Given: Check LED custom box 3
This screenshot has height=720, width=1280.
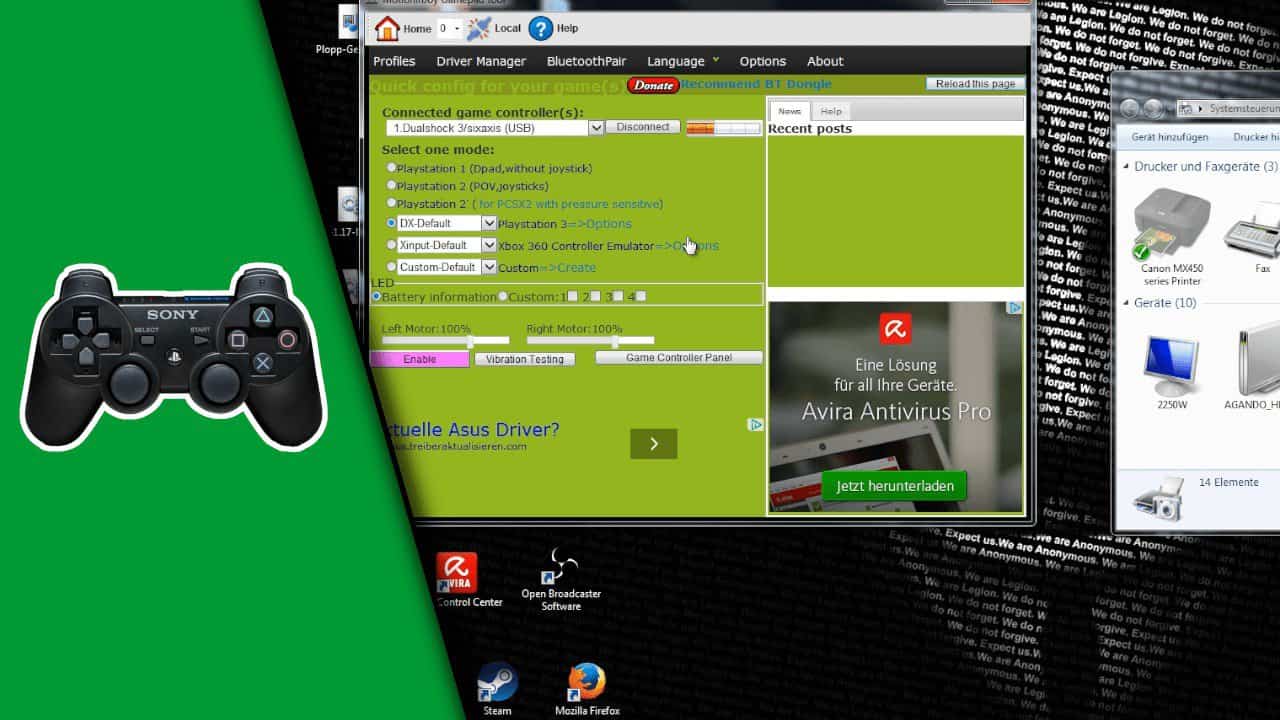Looking at the screenshot, I should click(618, 296).
